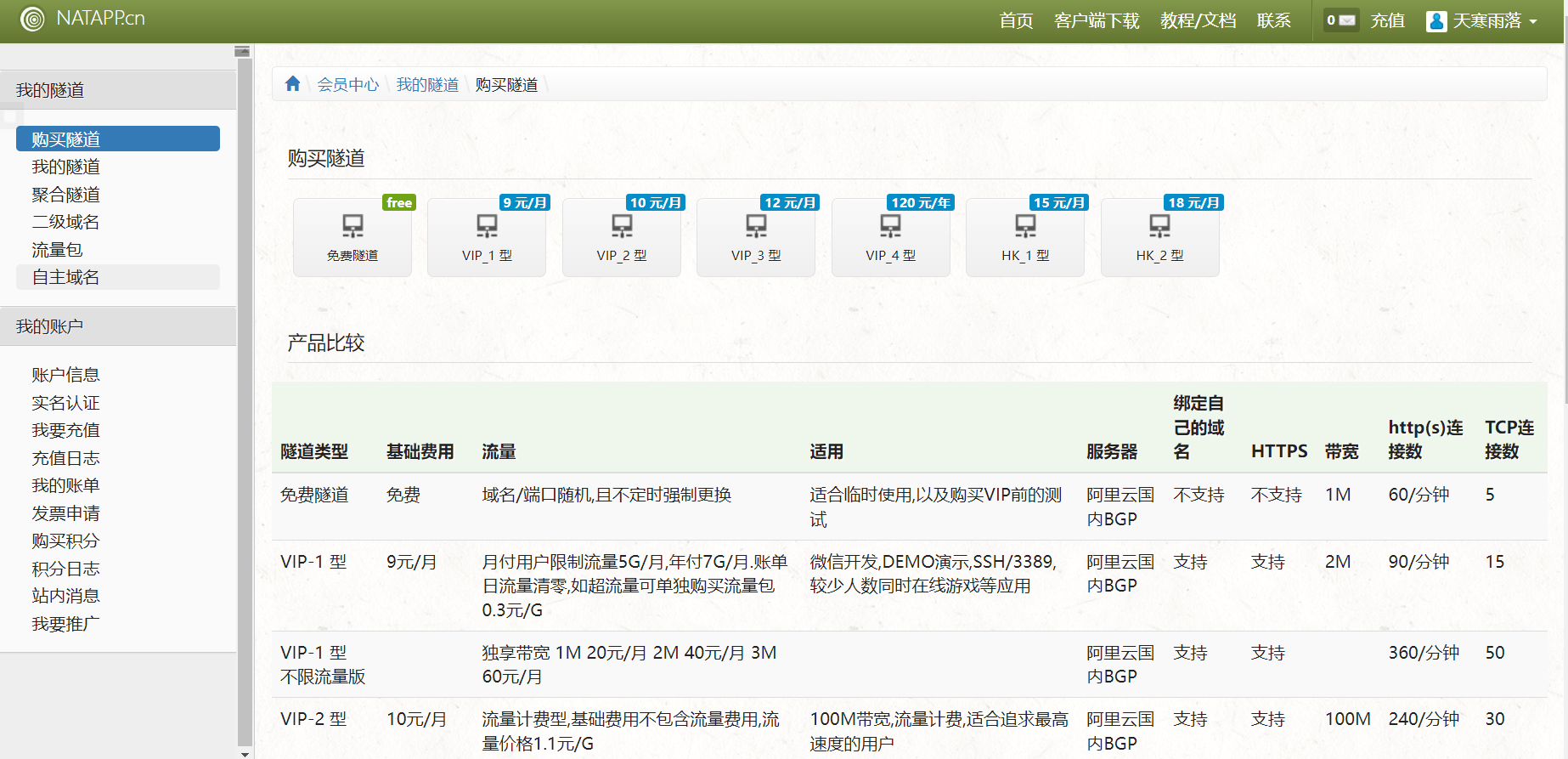Open 教程/文档 in top navigation
Image resolution: width=1568 pixels, height=759 pixels.
1198,21
